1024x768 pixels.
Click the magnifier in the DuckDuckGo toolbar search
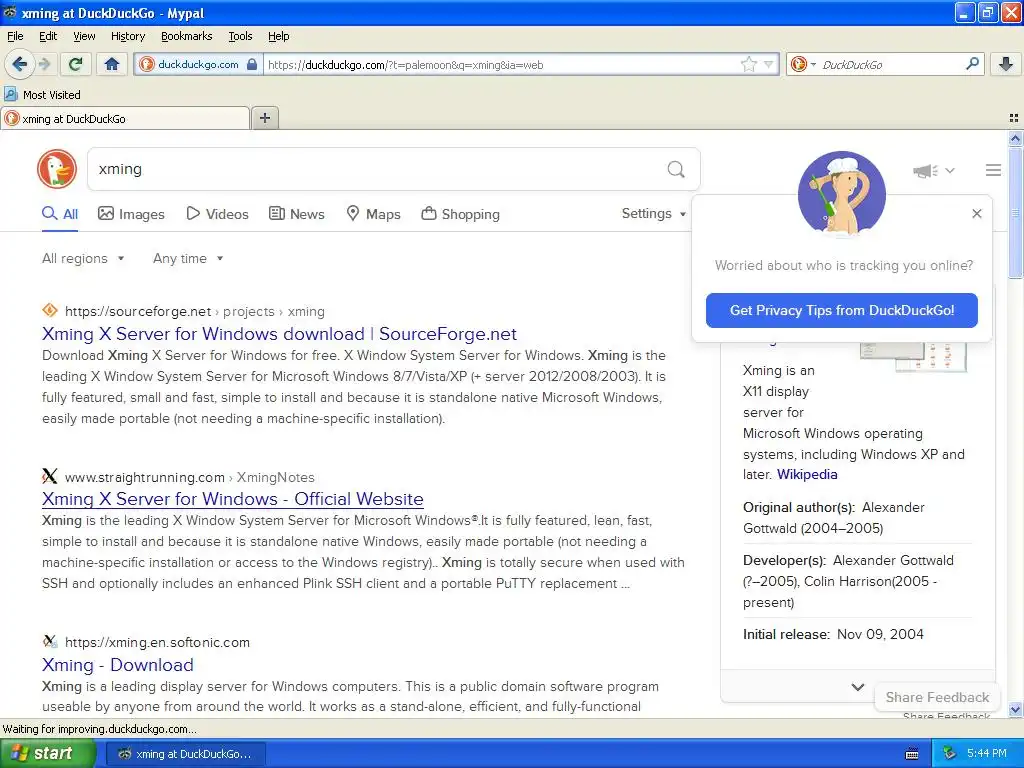[x=972, y=64]
